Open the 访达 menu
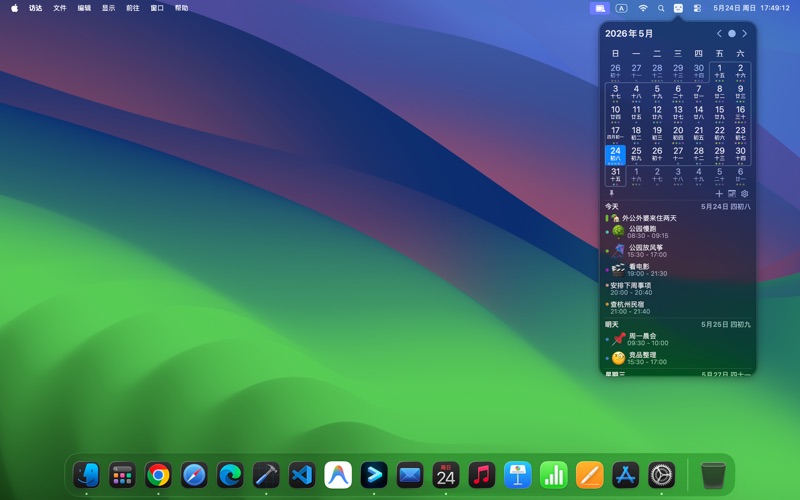 click(x=36, y=8)
